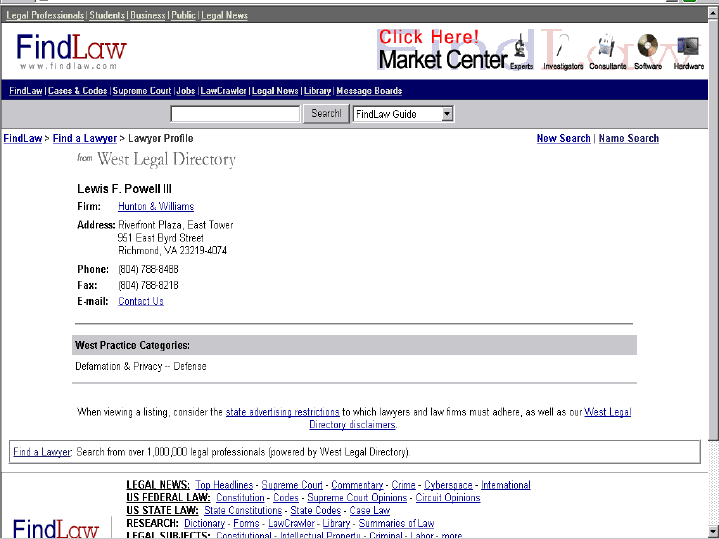The width and height of the screenshot is (719, 539).
Task: Open Library link in Research row
Action: click(x=336, y=523)
